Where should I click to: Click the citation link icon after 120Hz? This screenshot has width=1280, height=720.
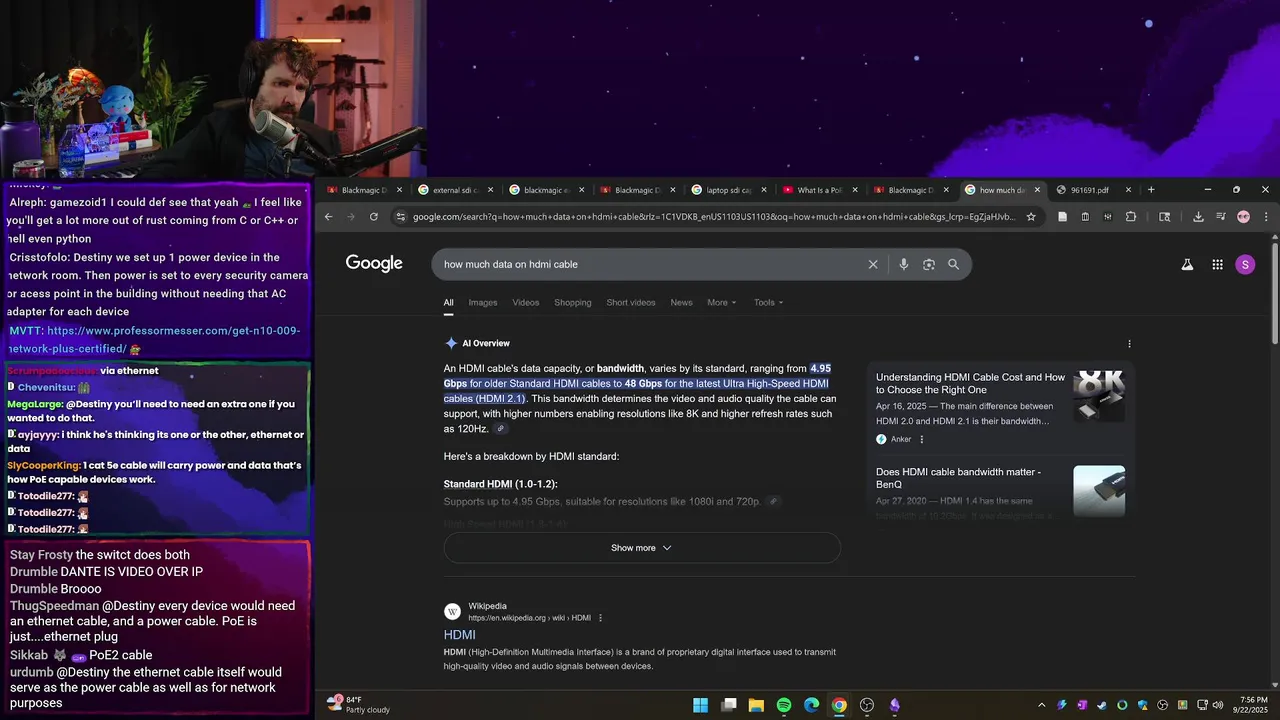pos(501,429)
